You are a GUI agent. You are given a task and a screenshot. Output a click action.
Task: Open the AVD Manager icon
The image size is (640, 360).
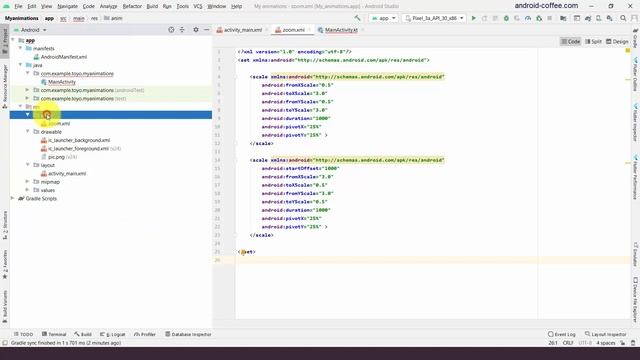point(598,18)
